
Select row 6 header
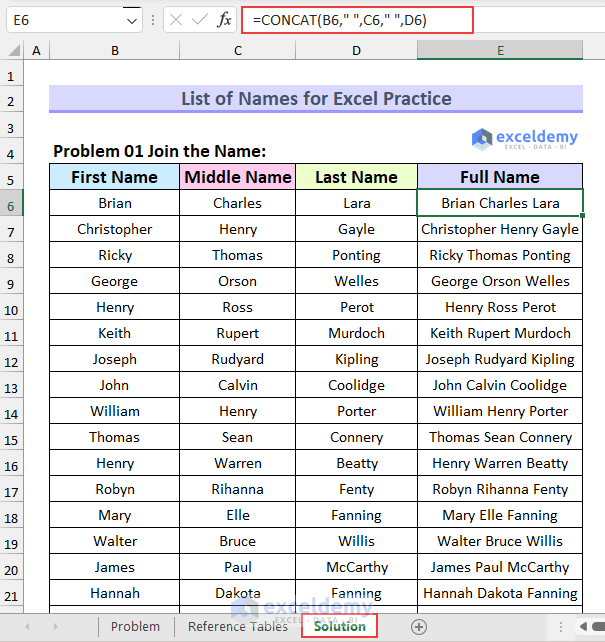(x=11, y=206)
